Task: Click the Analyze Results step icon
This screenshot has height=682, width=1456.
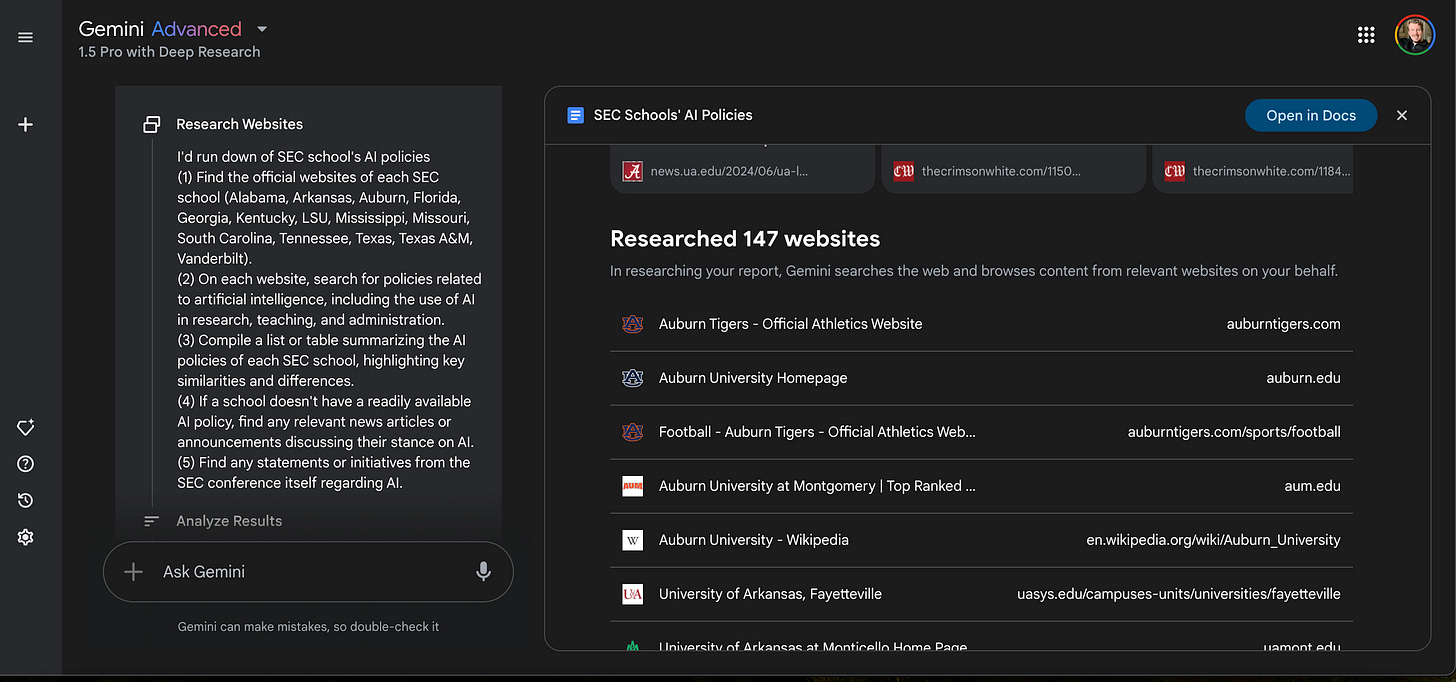Action: click(x=152, y=521)
